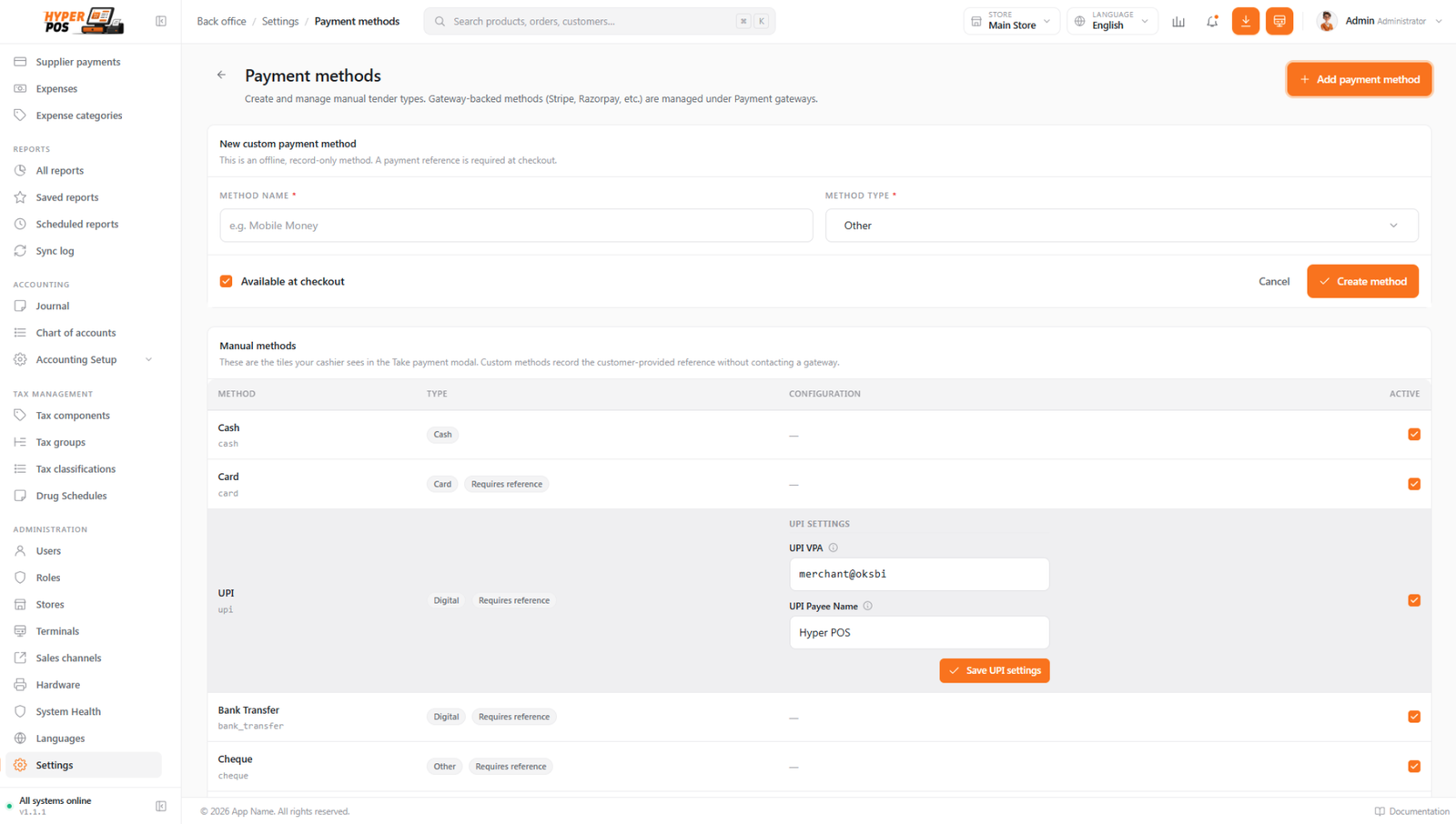Click the back arrow beside Payment methods
The height and width of the screenshot is (824, 1456).
[x=221, y=75]
